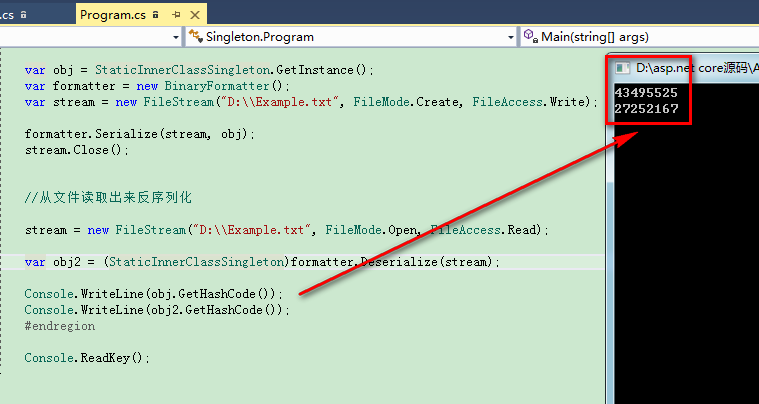
Task: Click the #endregion directive
Action: tap(60, 326)
